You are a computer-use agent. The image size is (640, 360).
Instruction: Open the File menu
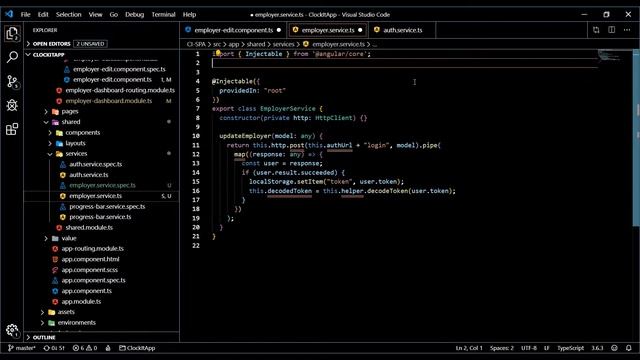point(25,14)
